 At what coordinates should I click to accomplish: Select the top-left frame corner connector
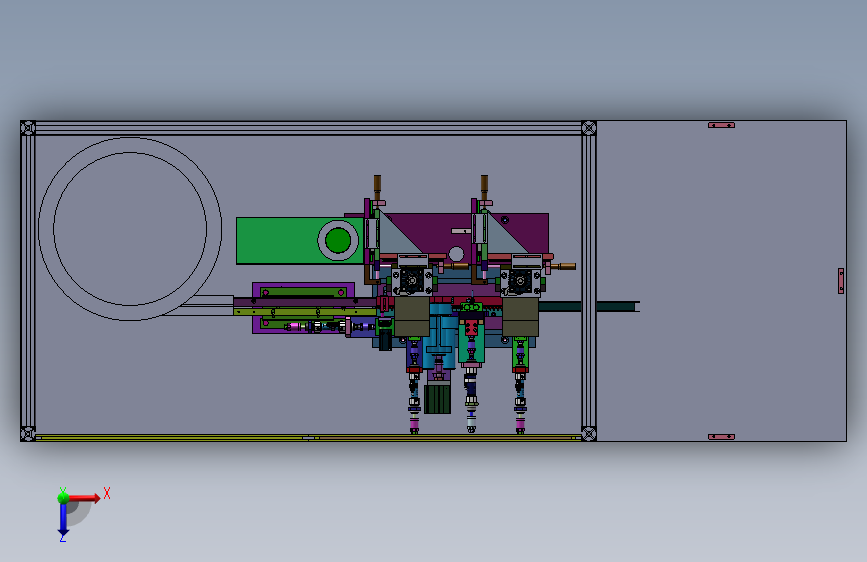pos(28,128)
